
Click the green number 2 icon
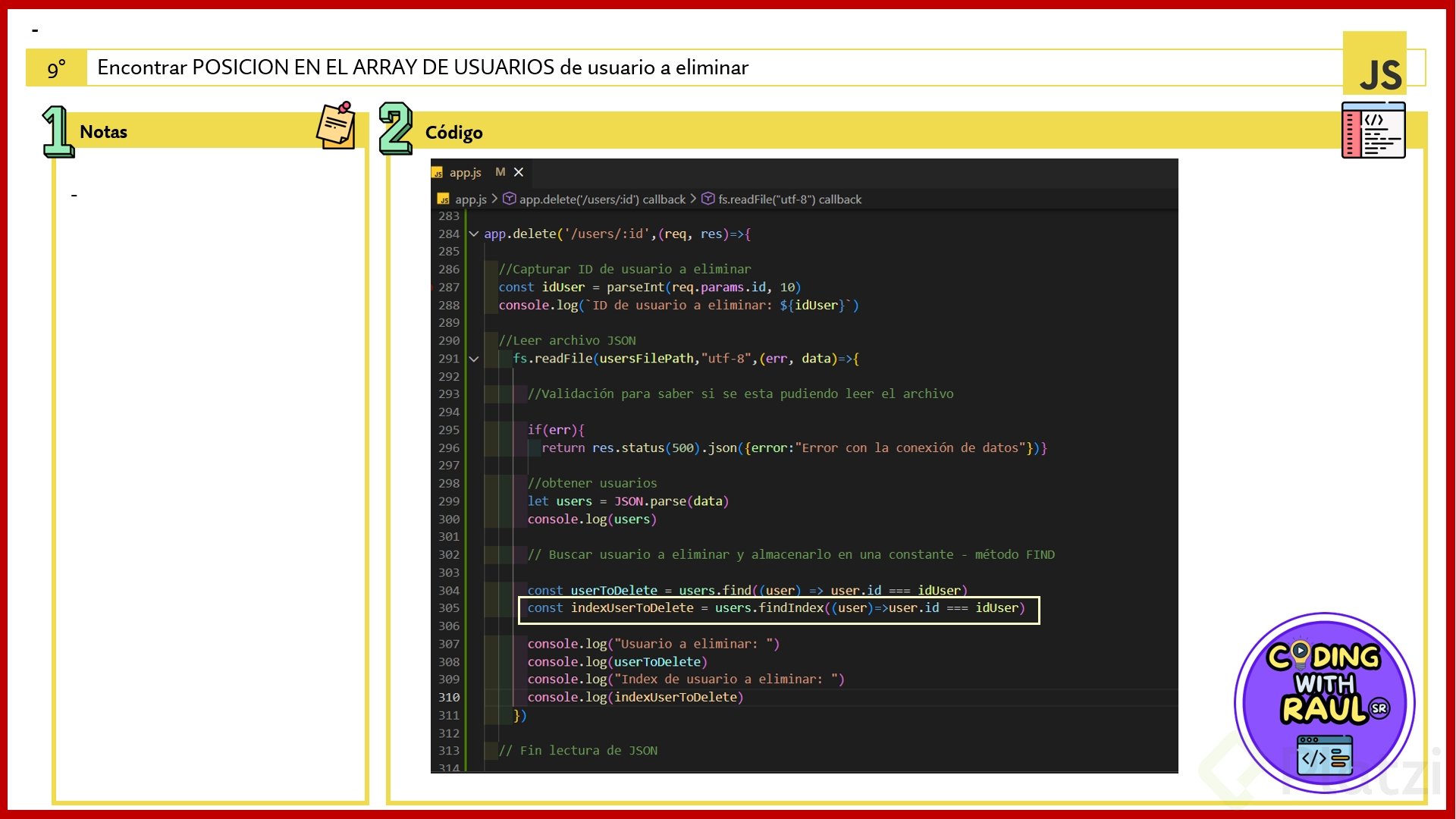click(x=395, y=128)
